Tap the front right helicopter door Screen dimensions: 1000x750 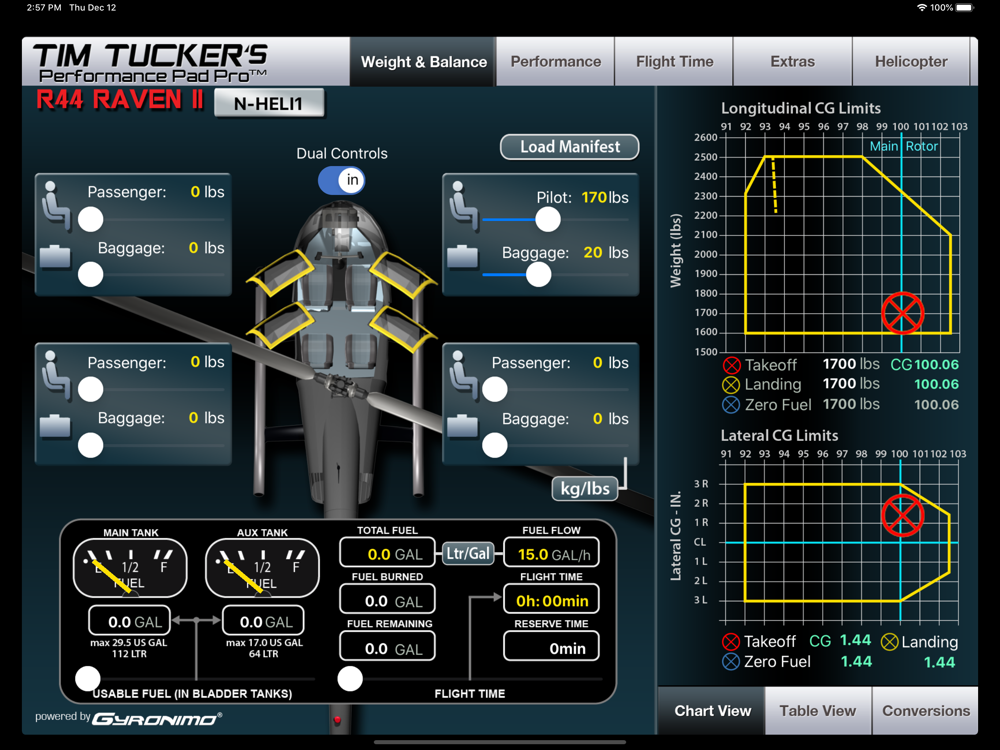click(x=403, y=275)
